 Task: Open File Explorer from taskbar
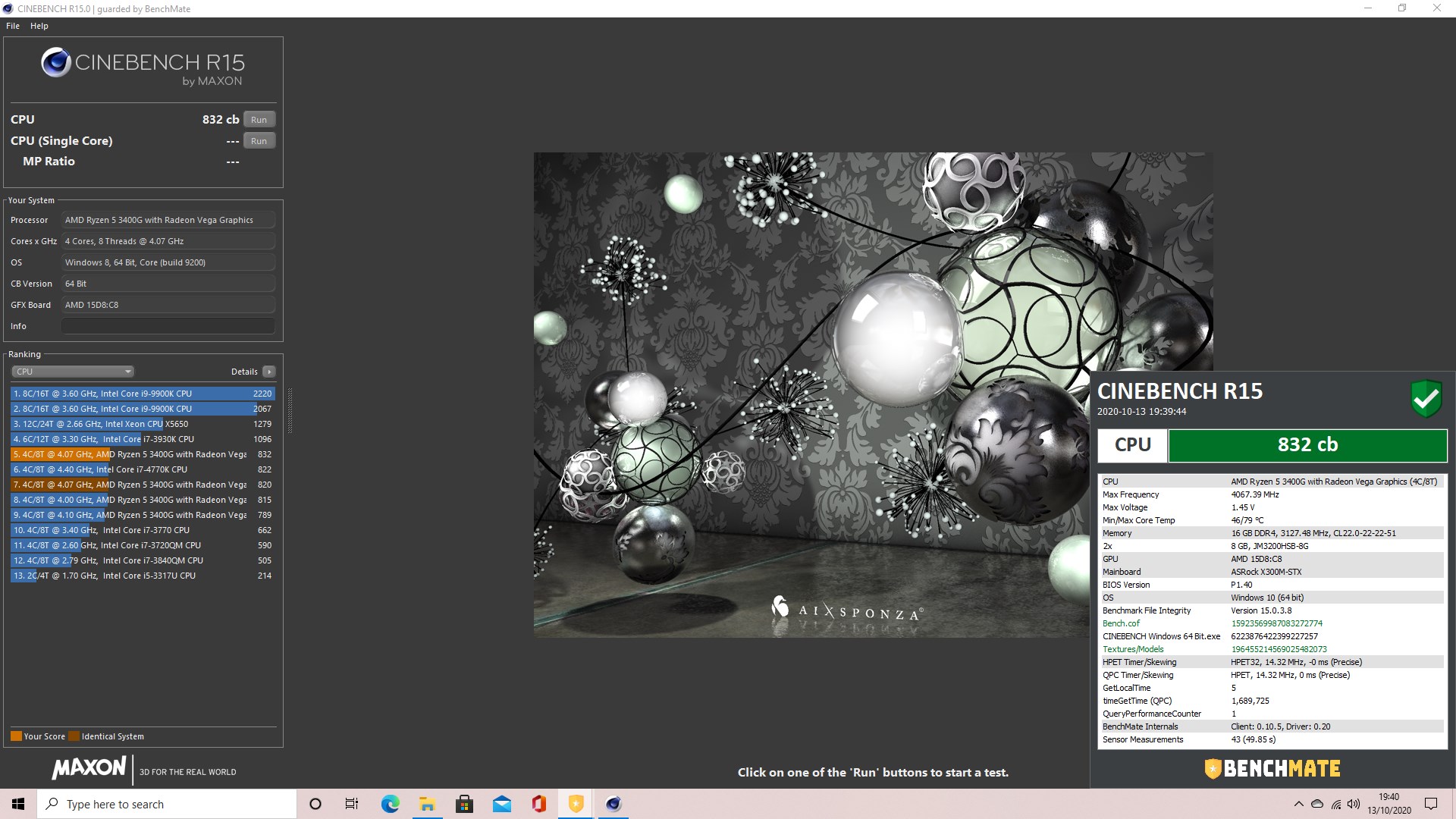[x=427, y=804]
